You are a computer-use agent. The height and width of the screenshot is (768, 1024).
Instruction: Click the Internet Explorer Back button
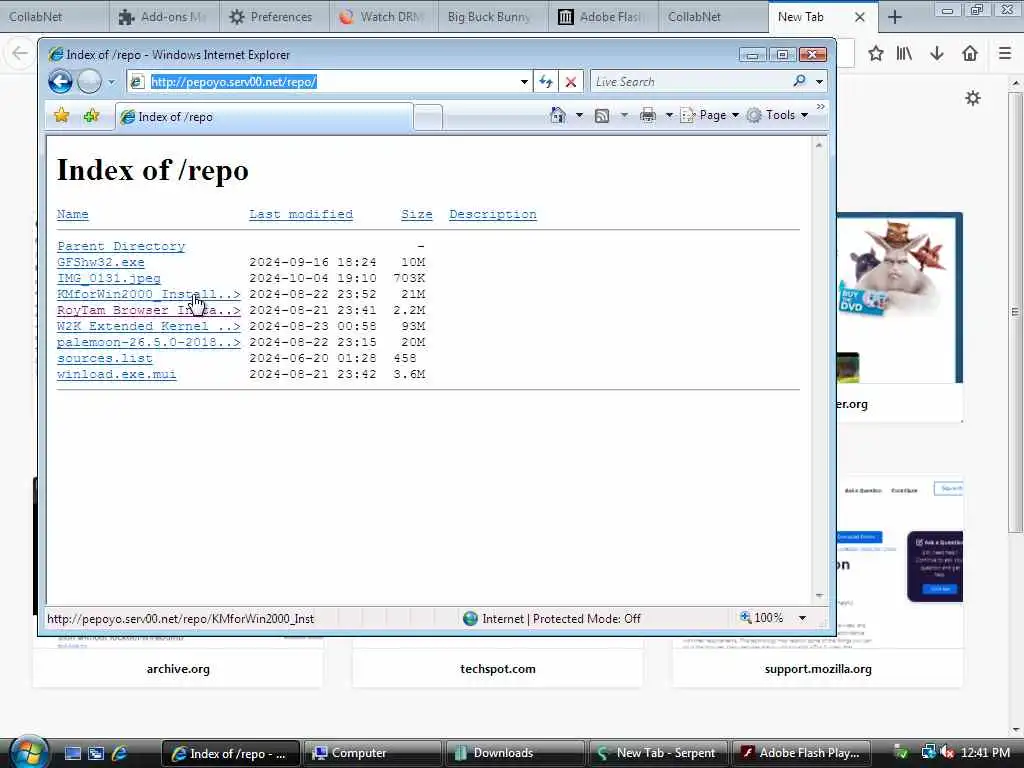tap(60, 82)
